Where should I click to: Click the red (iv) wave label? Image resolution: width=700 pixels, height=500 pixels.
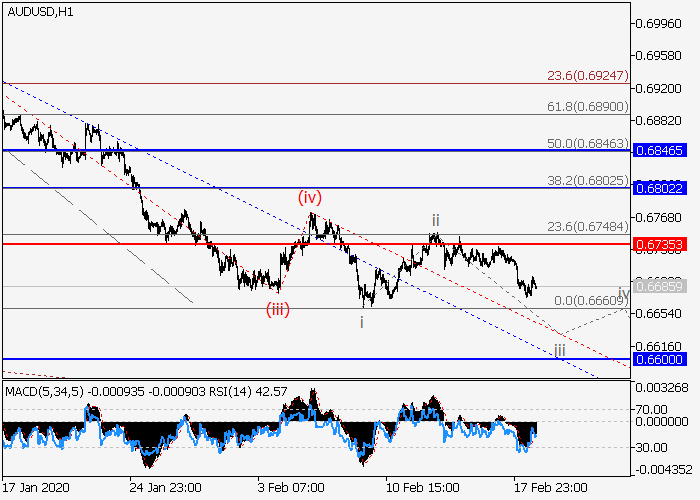point(309,198)
